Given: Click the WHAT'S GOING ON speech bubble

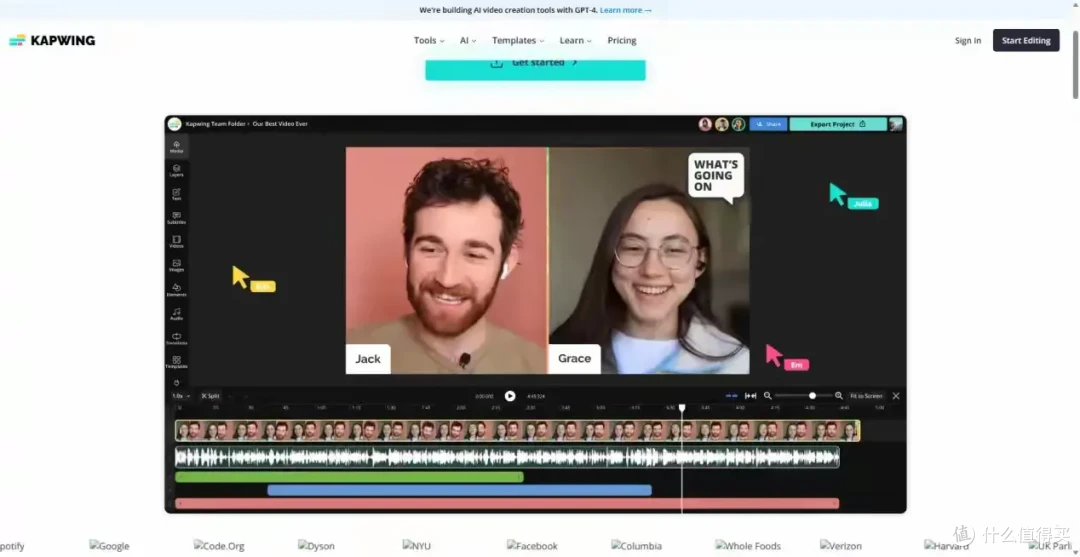Looking at the screenshot, I should [x=716, y=178].
